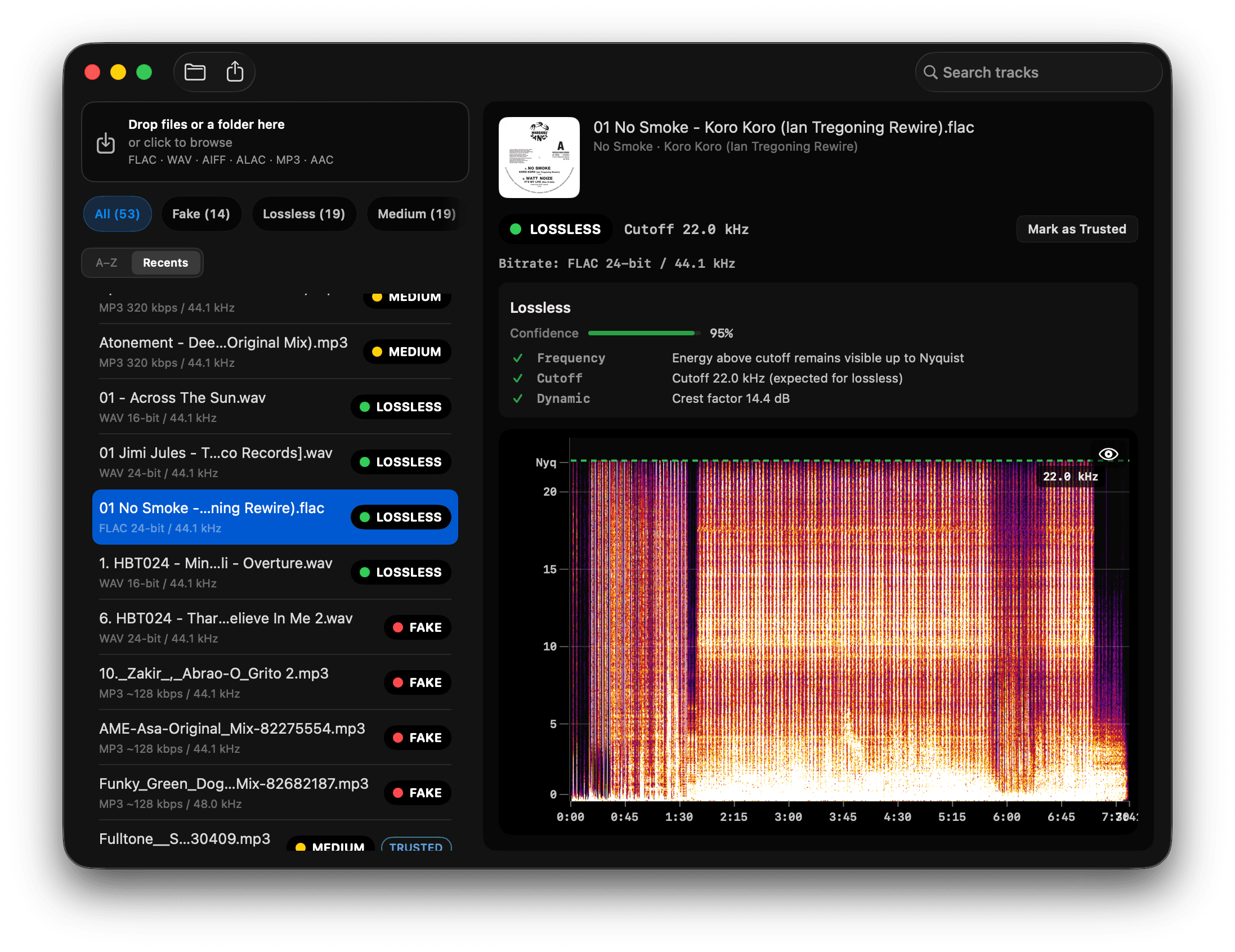Select Fulltone__S...30409.mp3 track
The width and height of the screenshot is (1235, 952).
pos(275,837)
